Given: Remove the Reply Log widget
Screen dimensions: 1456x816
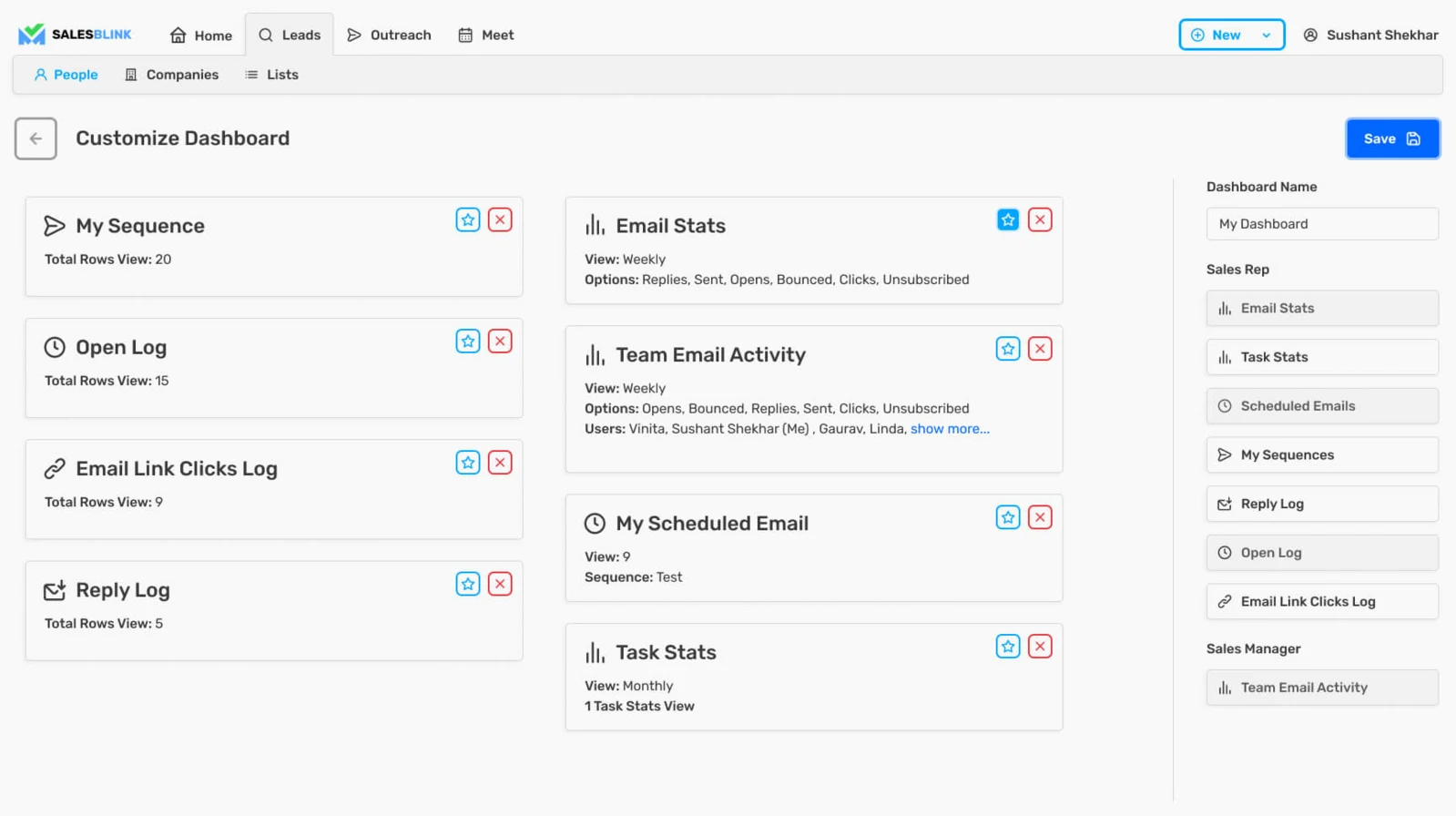Looking at the screenshot, I should click(500, 584).
